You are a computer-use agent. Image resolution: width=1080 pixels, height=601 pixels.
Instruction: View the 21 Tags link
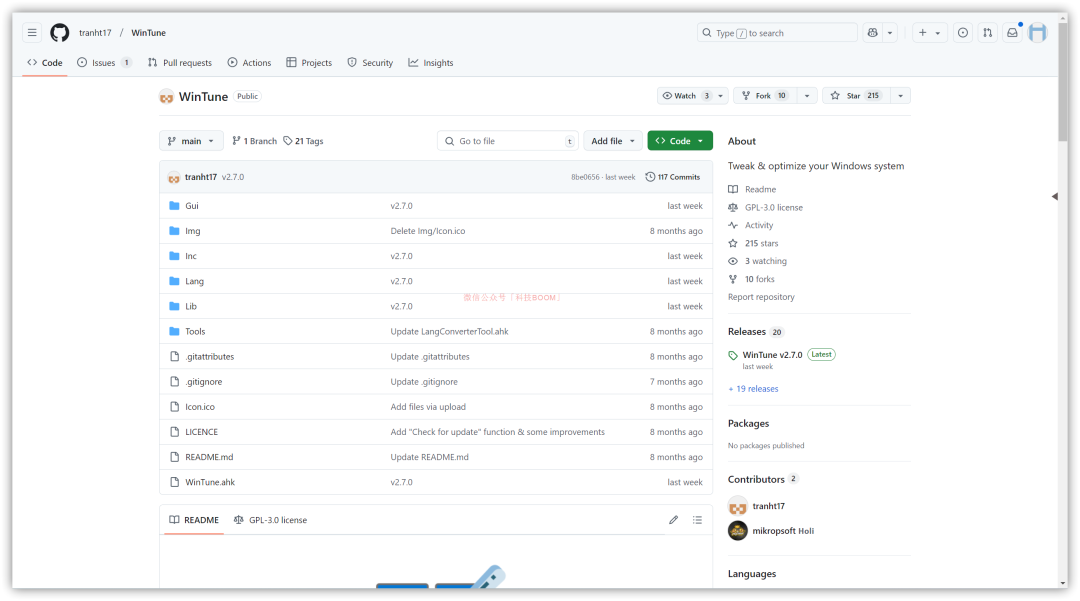(303, 140)
